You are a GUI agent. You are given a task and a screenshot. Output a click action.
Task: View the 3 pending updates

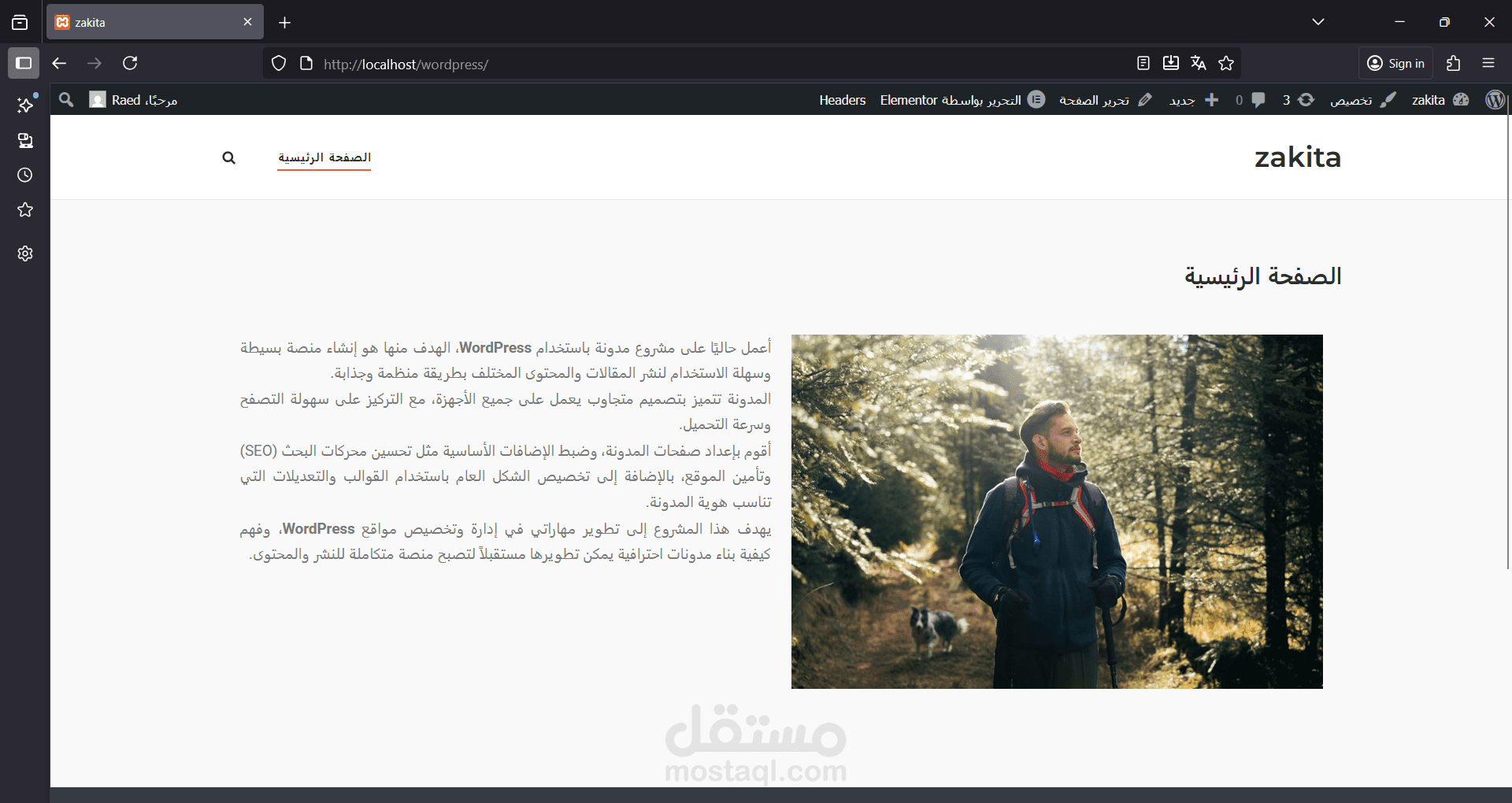(1299, 100)
